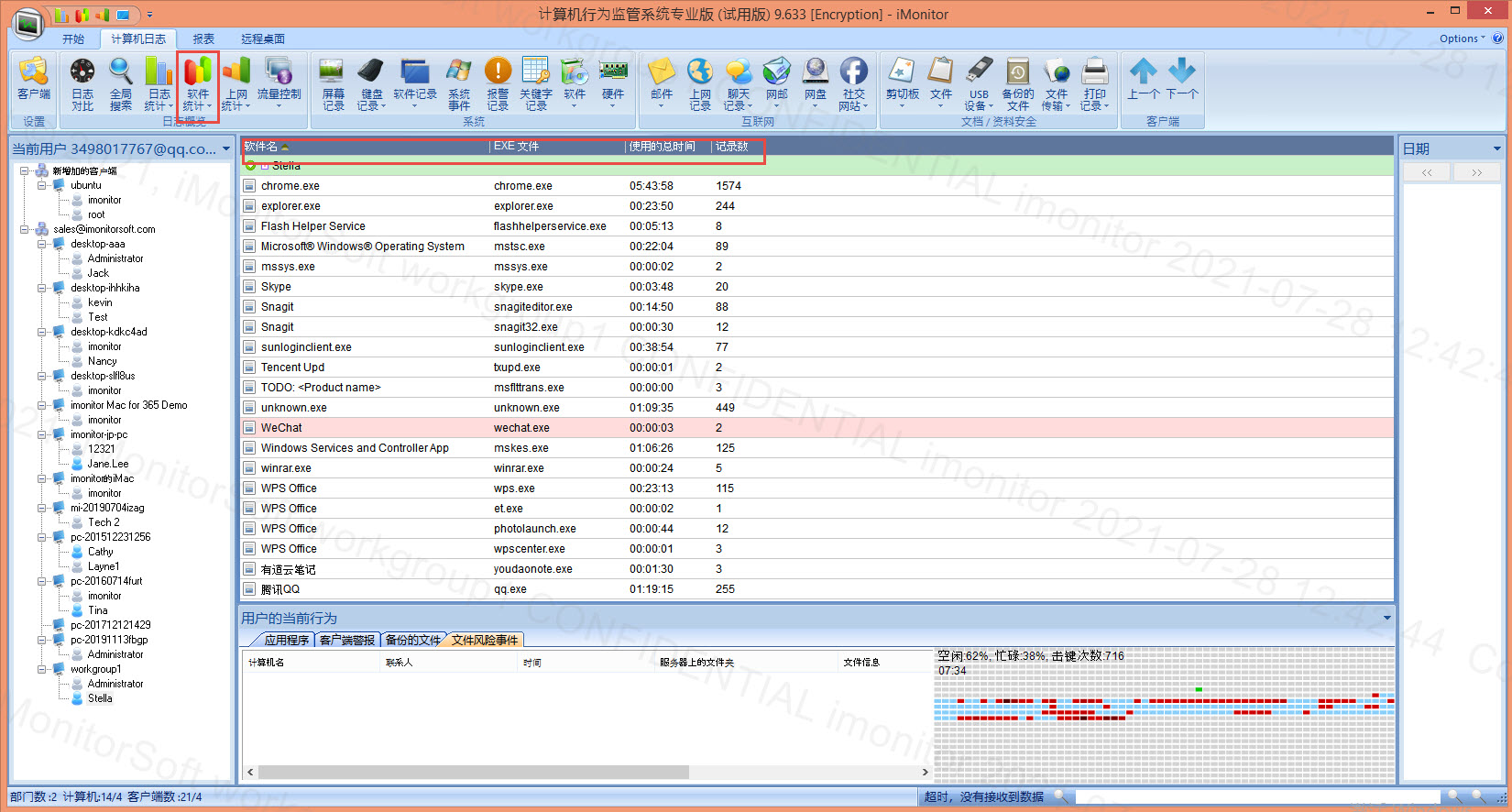Viewport: 1512px width, 812px height.
Task: Open the 应用程序 tab in lower panel
Action: [x=286, y=640]
